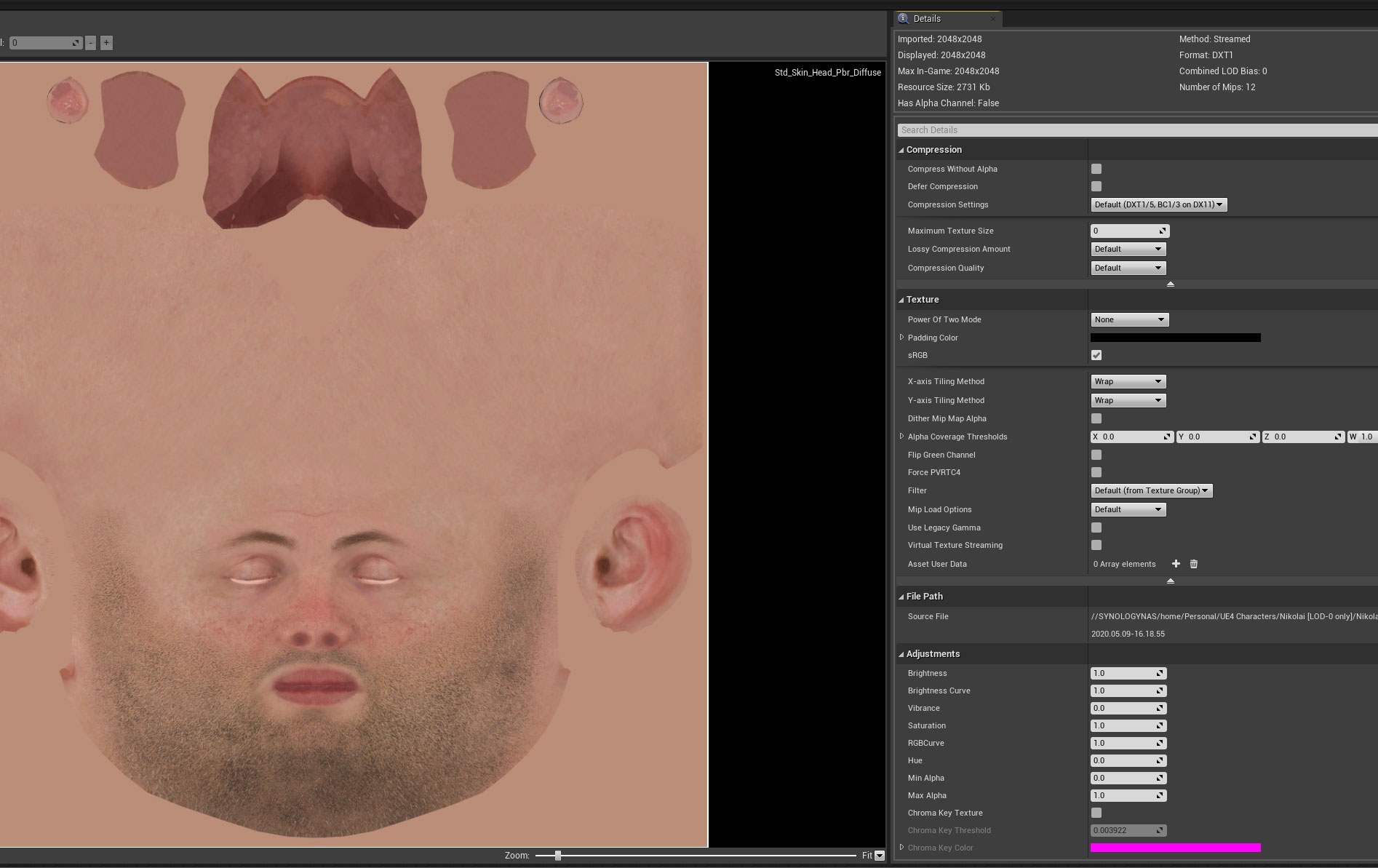Screen dimensions: 1378x868
Task: Click the Brightness value field
Action: pos(1128,673)
